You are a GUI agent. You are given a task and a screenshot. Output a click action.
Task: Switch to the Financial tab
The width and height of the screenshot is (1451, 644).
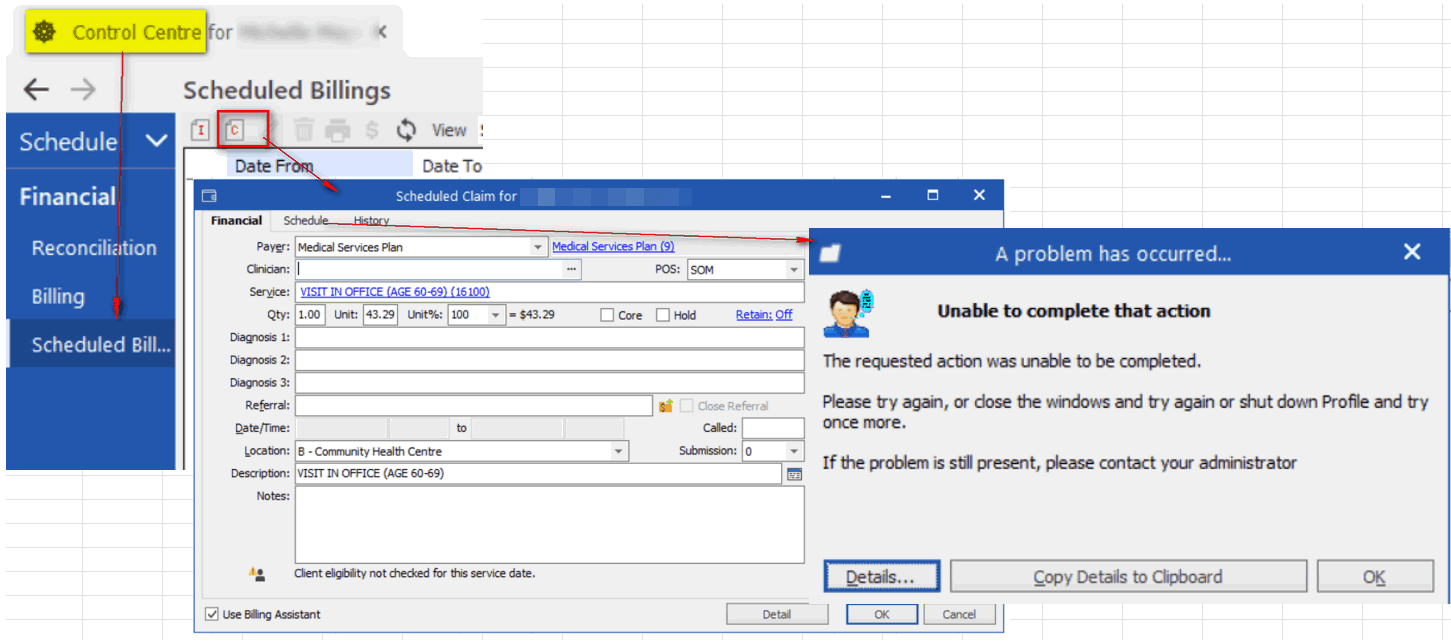click(236, 220)
